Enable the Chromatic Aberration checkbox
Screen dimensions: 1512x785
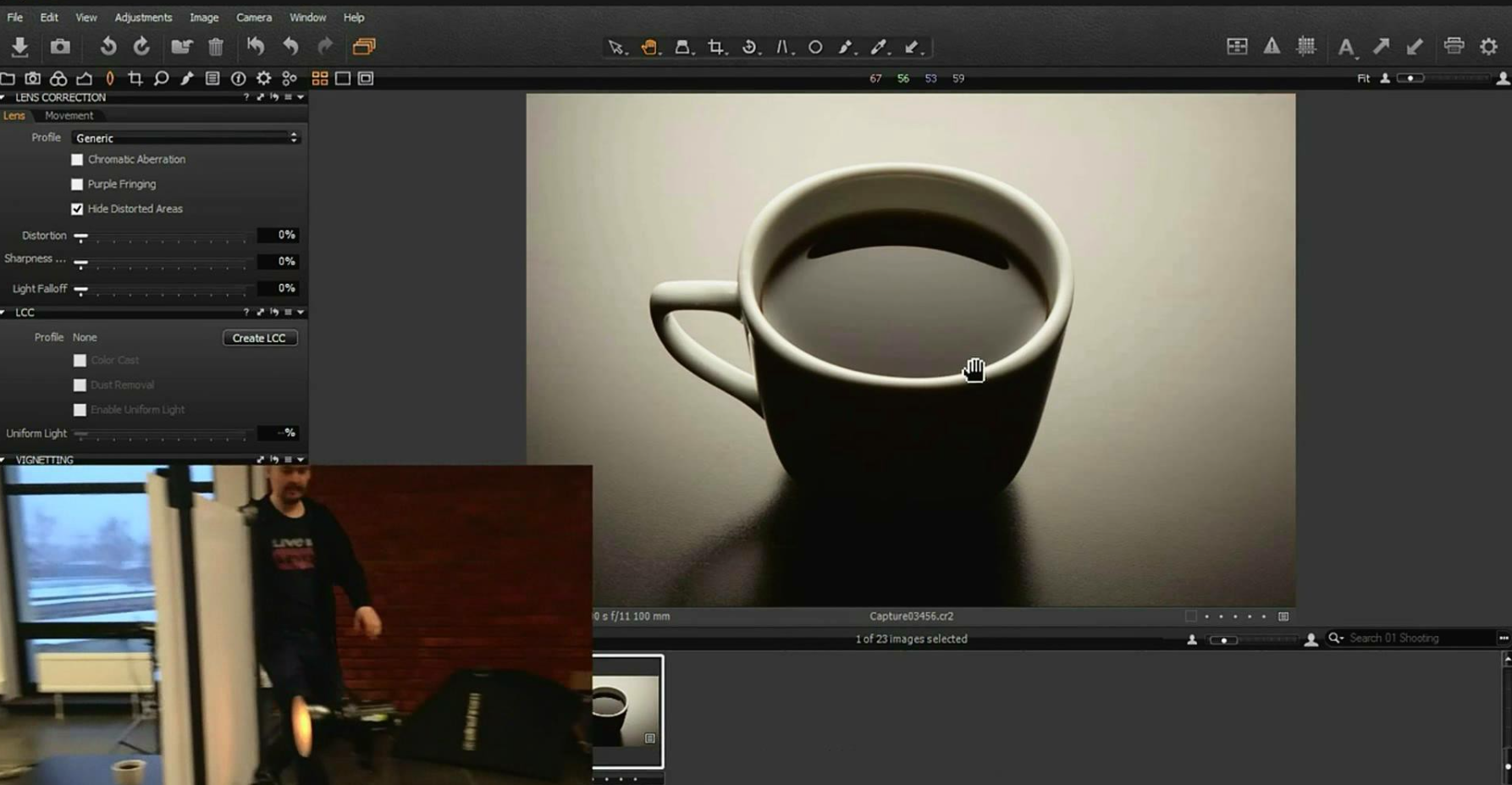(x=78, y=159)
